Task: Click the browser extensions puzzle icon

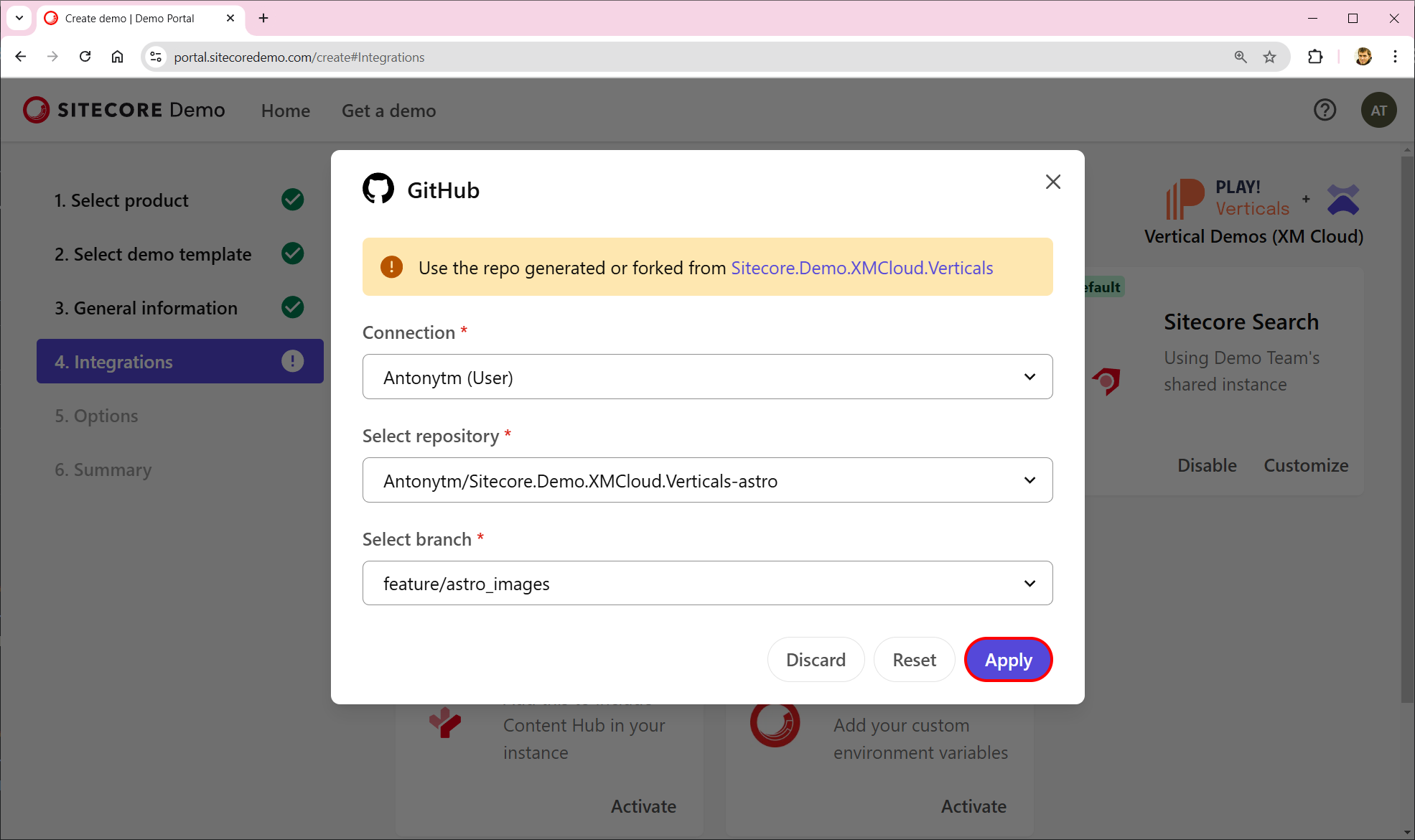Action: click(1316, 57)
